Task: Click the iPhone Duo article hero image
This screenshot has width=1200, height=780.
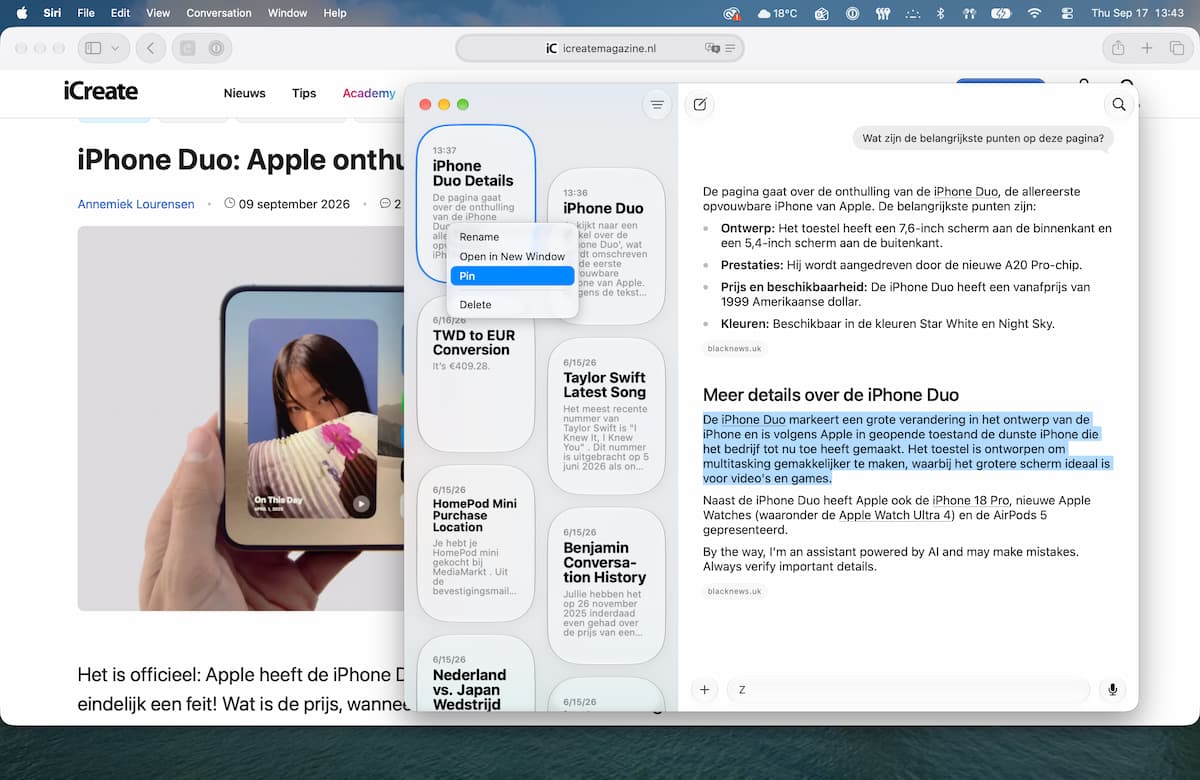Action: tap(241, 418)
